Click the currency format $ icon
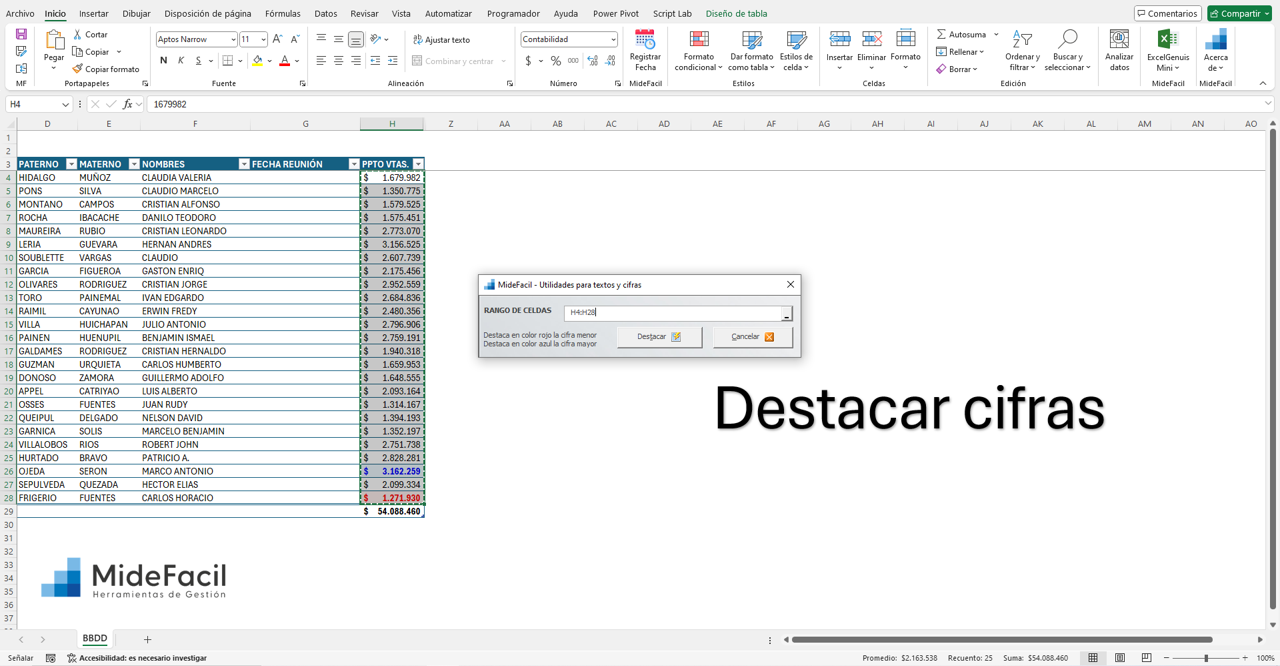The width and height of the screenshot is (1280, 666). coord(528,61)
